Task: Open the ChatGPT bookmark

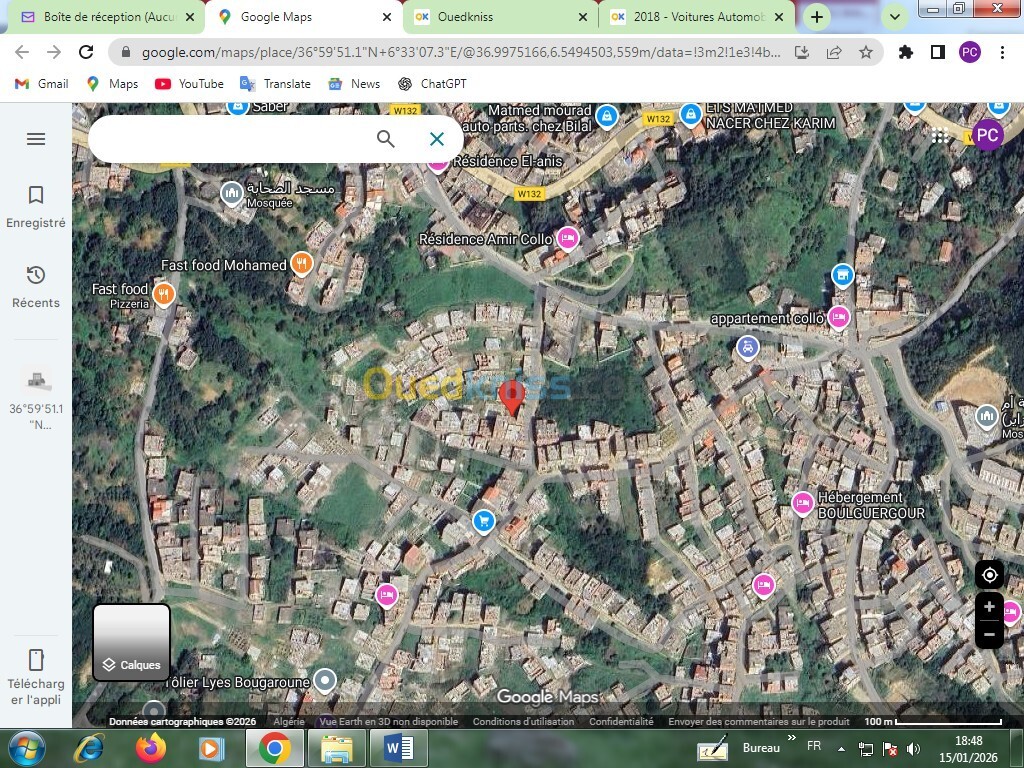Action: pyautogui.click(x=432, y=84)
